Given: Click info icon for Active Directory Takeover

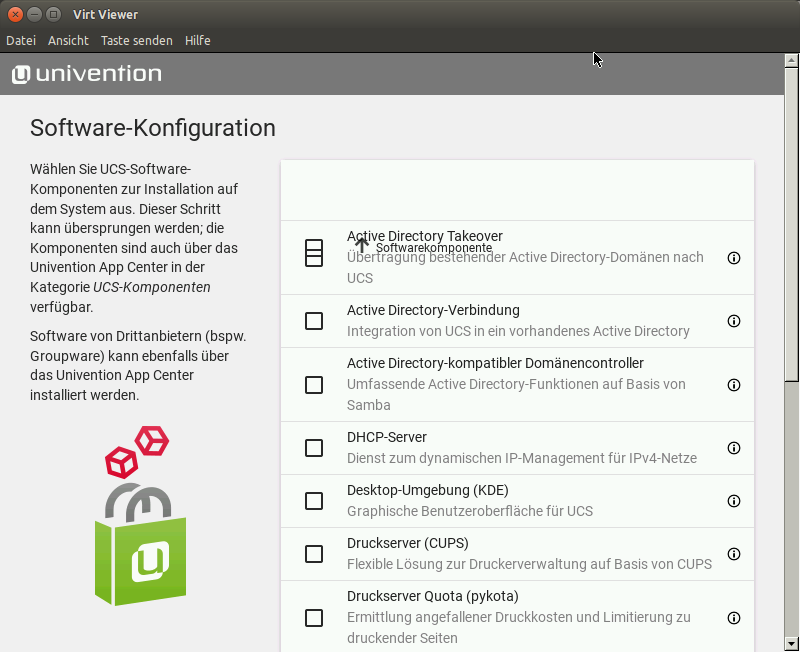Looking at the screenshot, I should pos(734,258).
